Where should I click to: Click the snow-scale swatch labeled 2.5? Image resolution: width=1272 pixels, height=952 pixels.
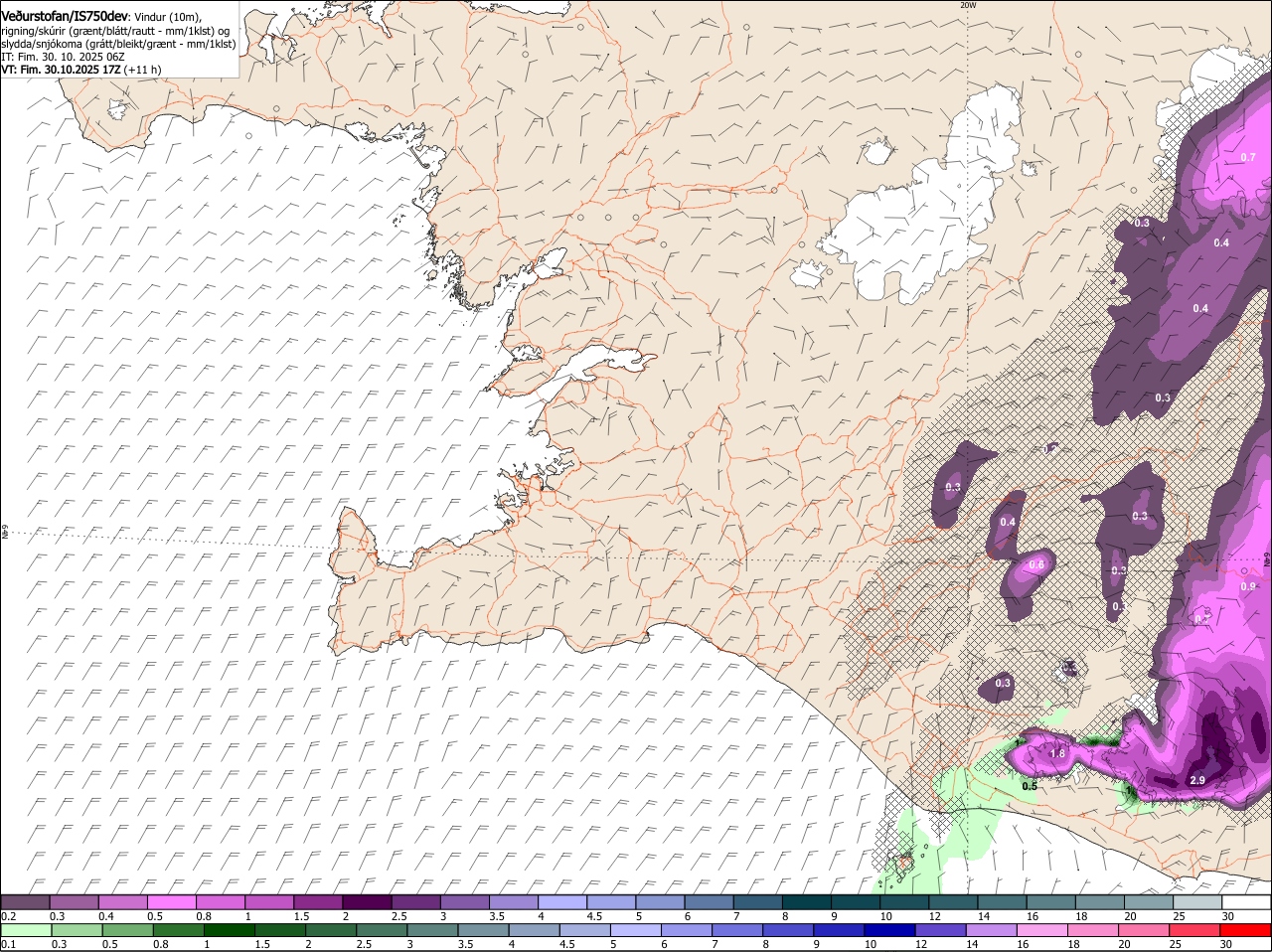coord(415,902)
